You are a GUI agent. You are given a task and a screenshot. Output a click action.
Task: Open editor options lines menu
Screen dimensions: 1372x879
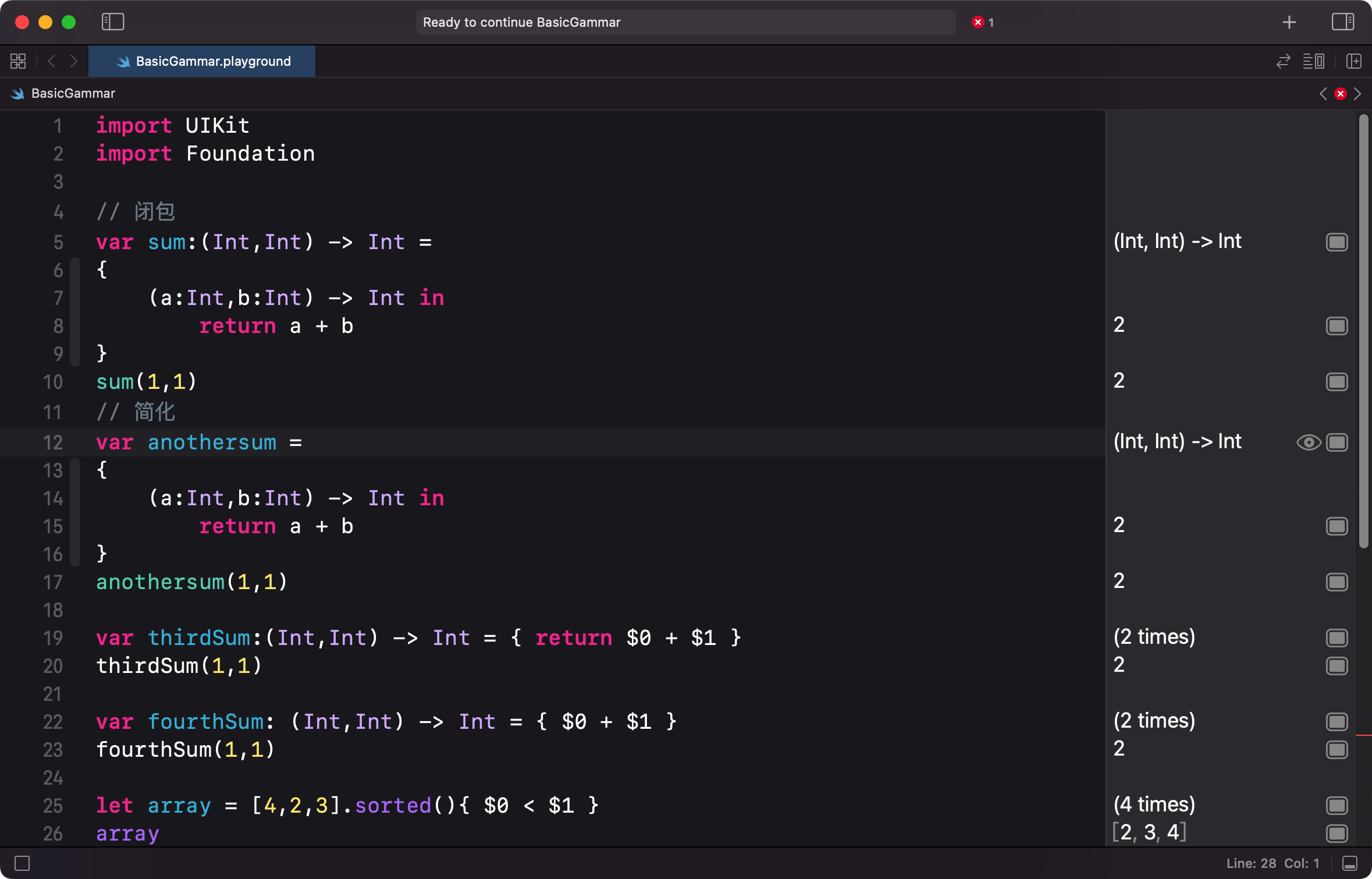click(x=1314, y=61)
